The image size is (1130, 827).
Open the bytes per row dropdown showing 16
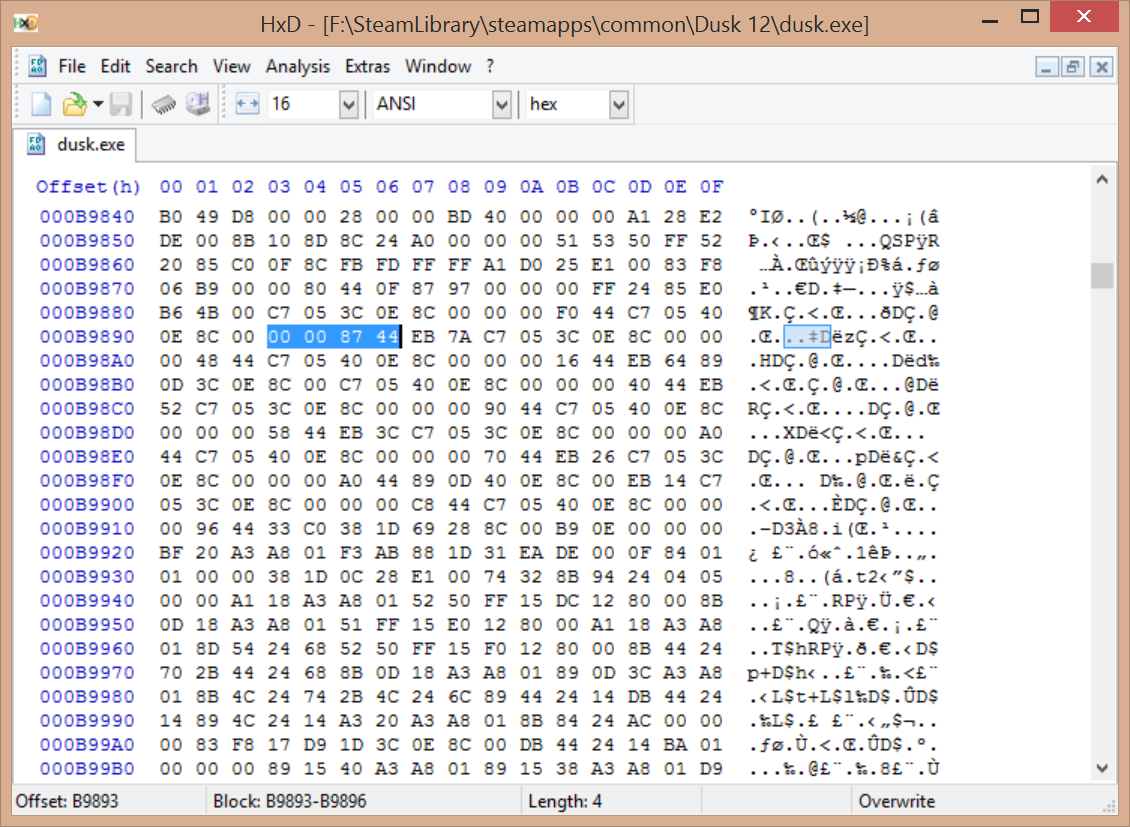[348, 104]
